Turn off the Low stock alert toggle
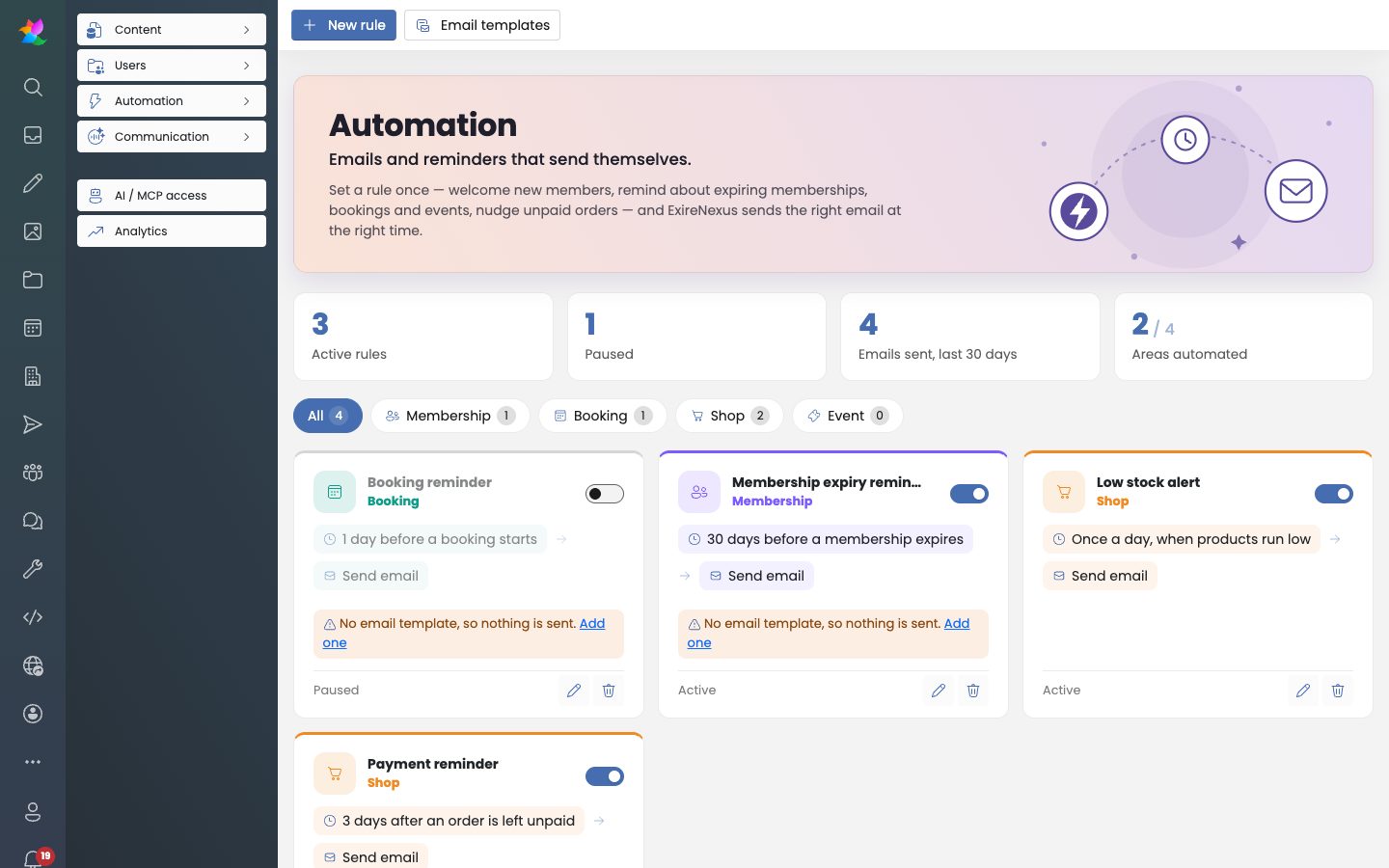1389x868 pixels. (1334, 494)
